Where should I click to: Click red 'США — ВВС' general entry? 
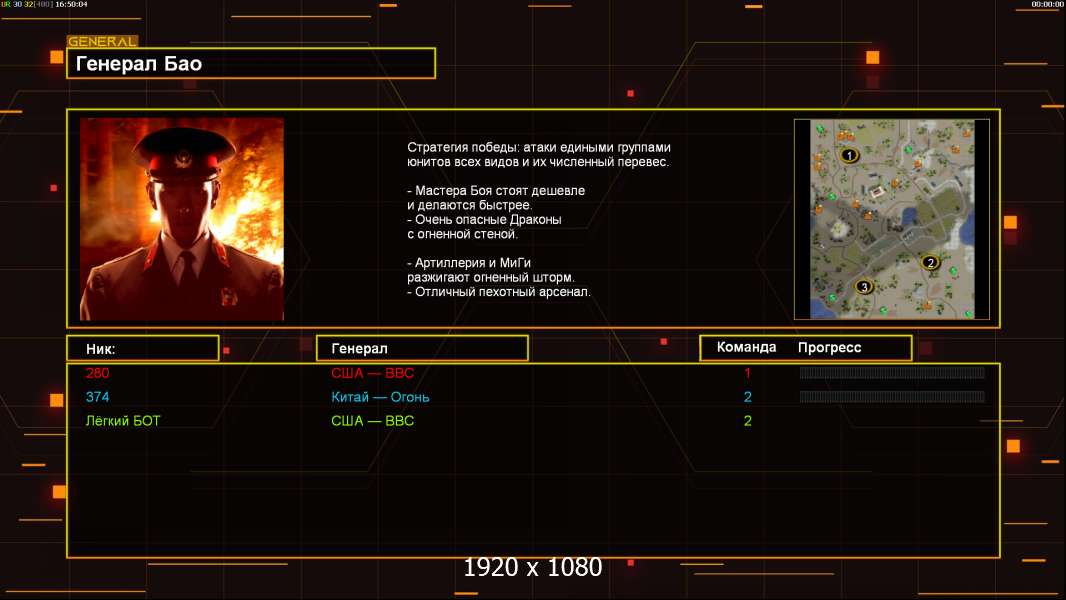click(x=372, y=373)
